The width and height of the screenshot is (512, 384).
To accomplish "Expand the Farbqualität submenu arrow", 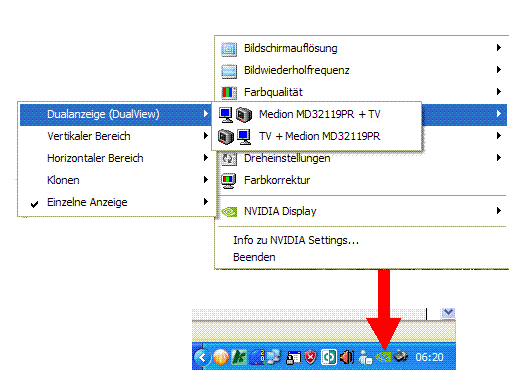I will click(x=499, y=92).
